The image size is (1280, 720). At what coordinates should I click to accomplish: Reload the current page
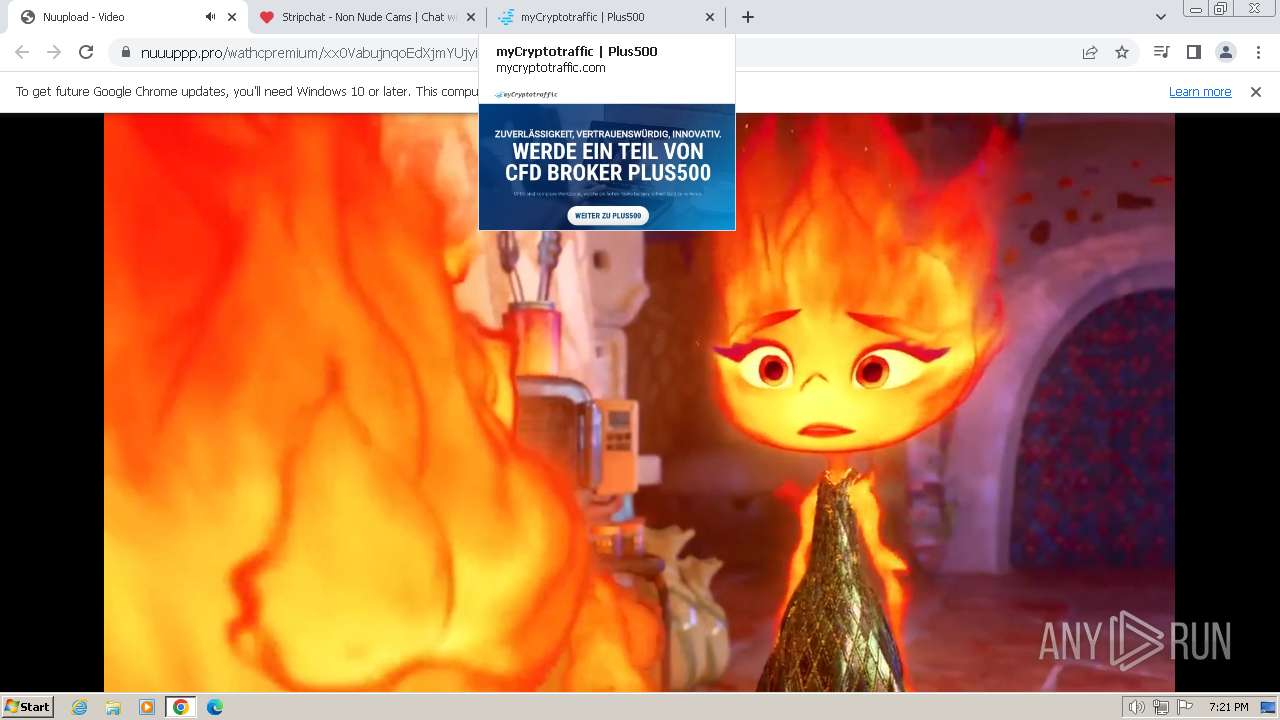point(86,52)
